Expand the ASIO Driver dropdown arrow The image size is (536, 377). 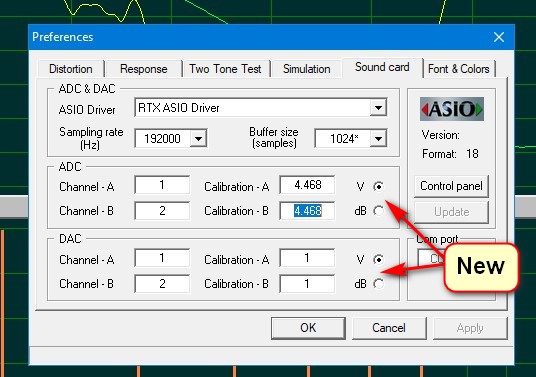378,108
